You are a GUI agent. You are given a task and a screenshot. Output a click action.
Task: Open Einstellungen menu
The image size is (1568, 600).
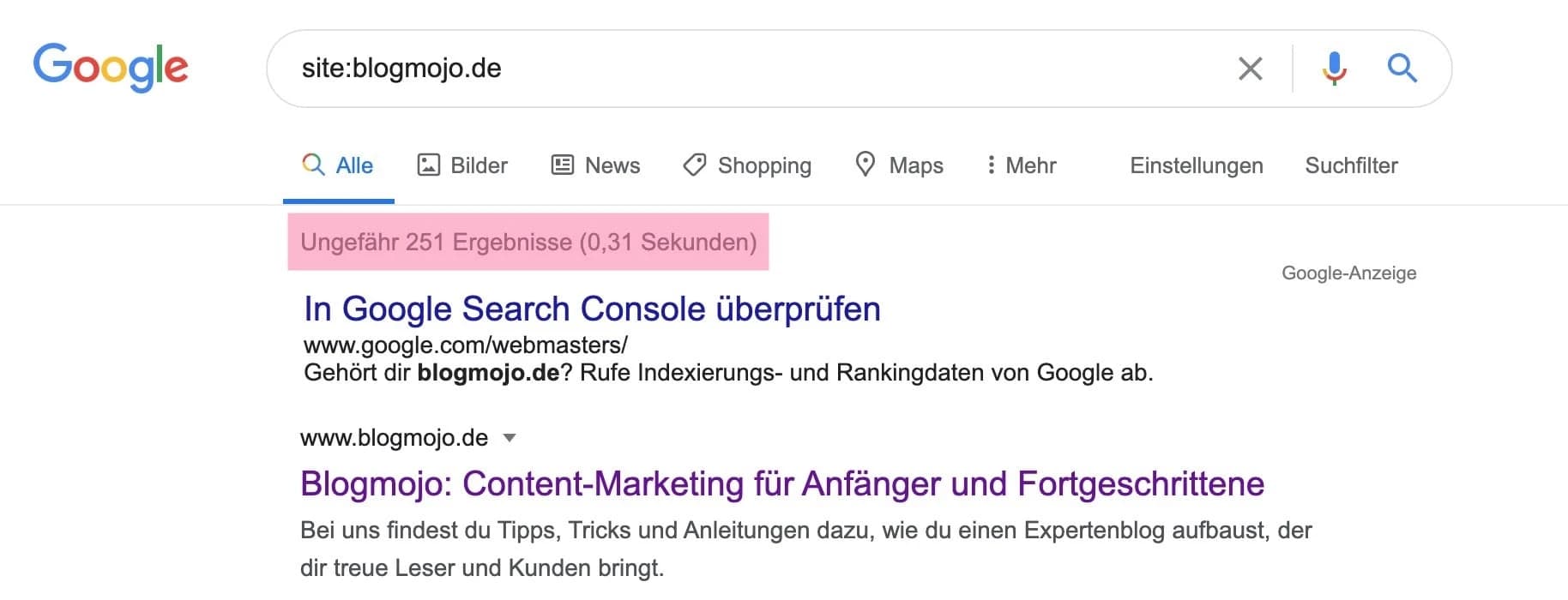click(x=1197, y=165)
